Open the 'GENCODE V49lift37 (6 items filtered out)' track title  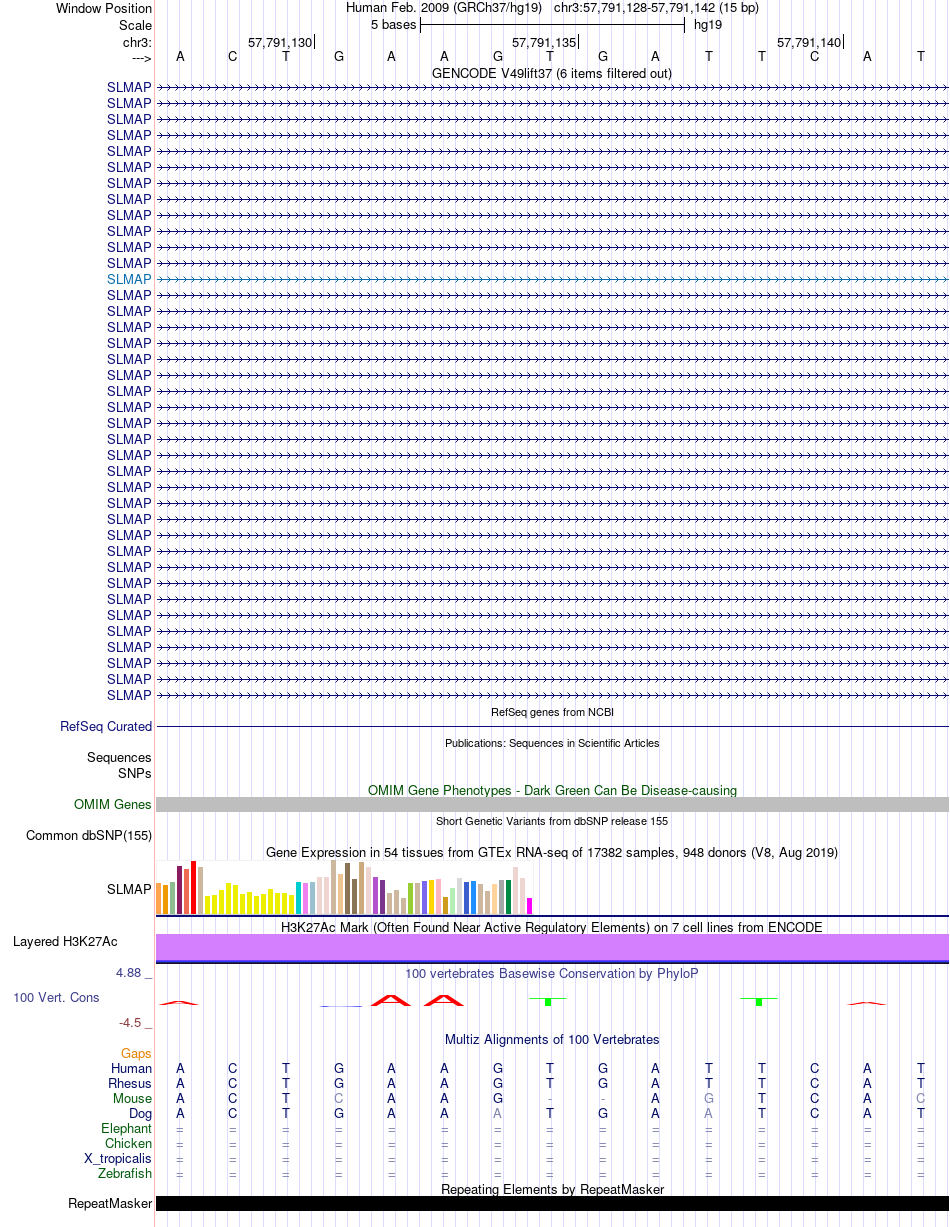(552, 73)
